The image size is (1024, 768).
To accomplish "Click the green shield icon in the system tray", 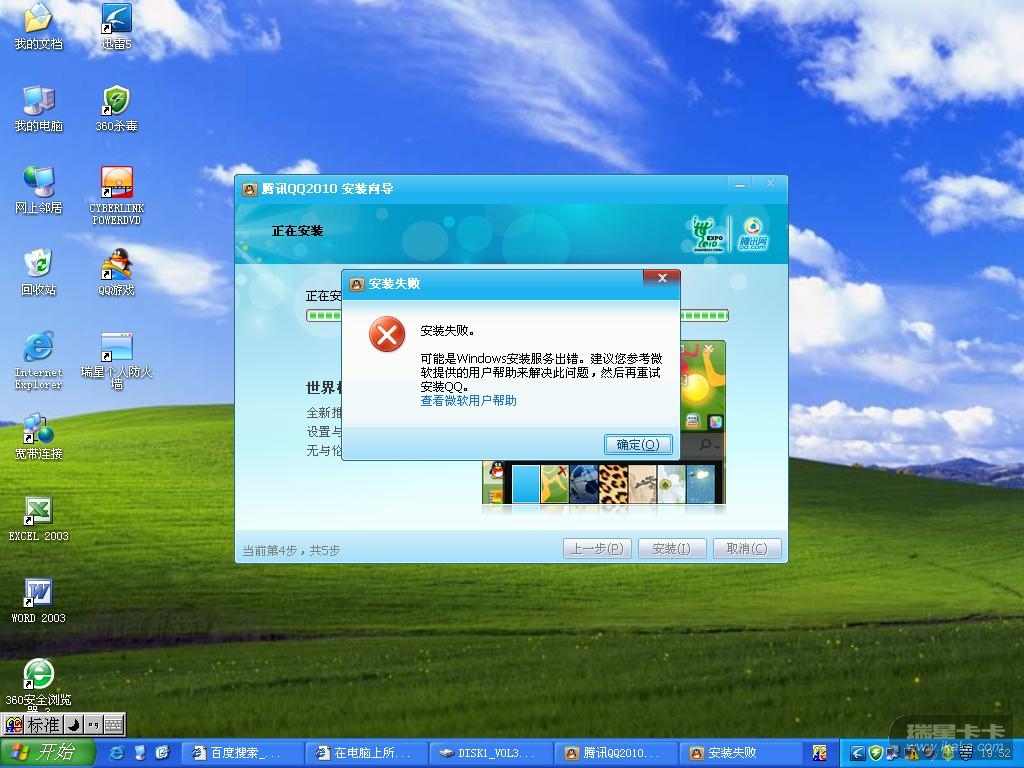I will (x=875, y=753).
